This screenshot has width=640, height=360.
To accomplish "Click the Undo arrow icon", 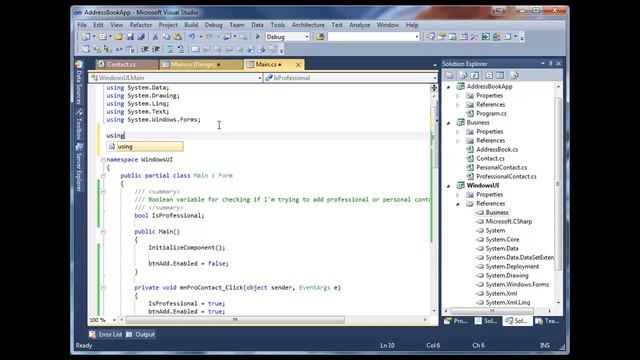I will 191,37.
